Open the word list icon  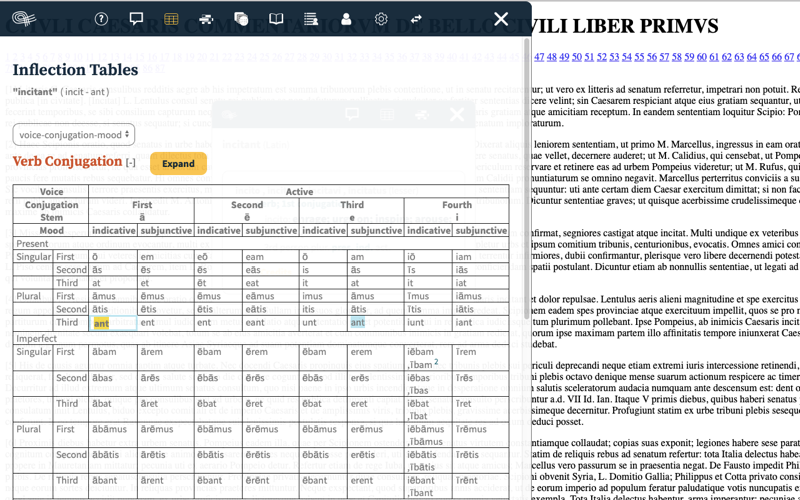pos(311,19)
